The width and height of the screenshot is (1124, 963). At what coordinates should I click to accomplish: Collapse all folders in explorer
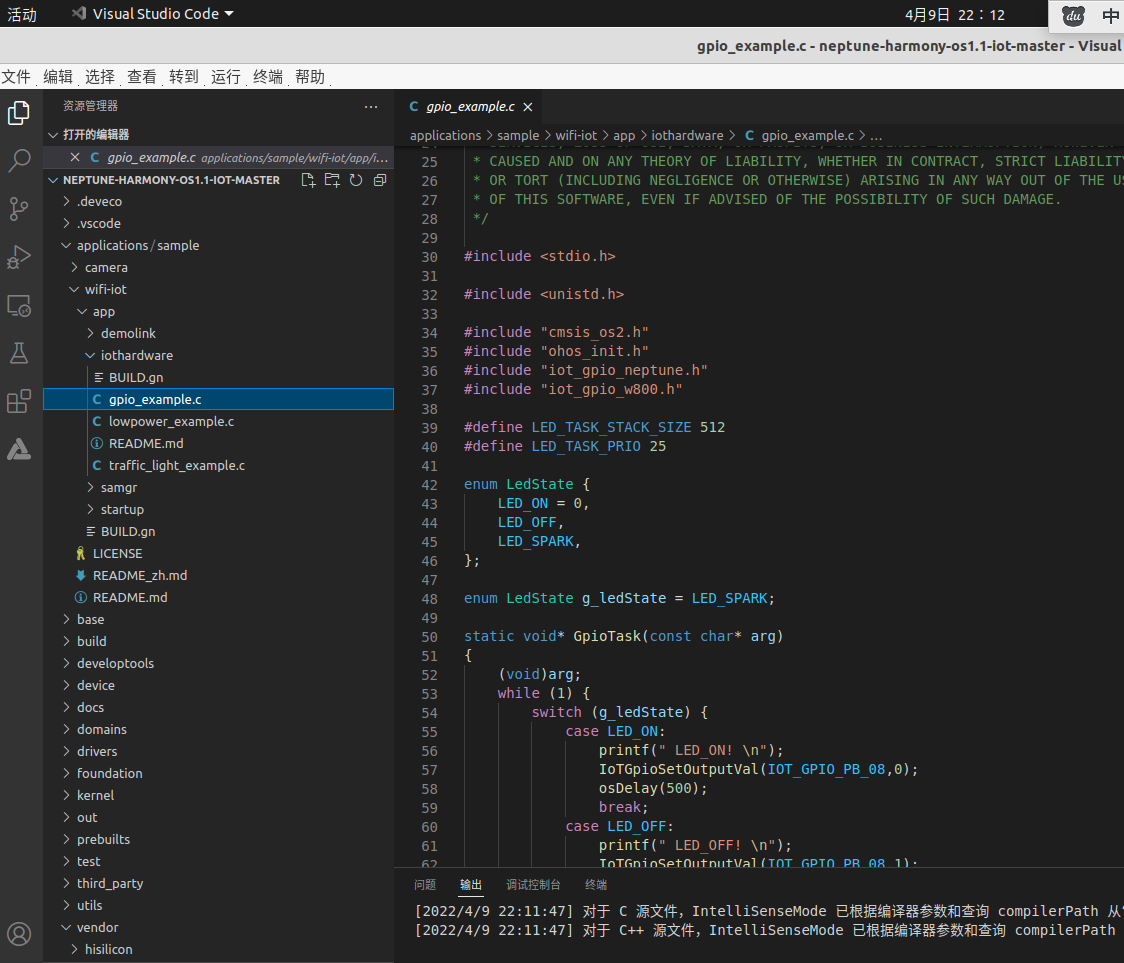[x=380, y=180]
